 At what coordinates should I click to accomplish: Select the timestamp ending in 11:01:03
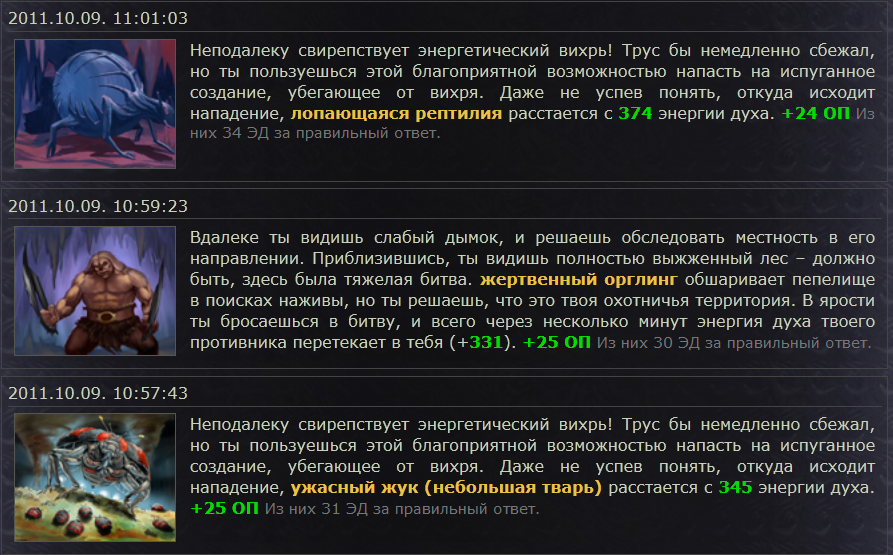98,18
